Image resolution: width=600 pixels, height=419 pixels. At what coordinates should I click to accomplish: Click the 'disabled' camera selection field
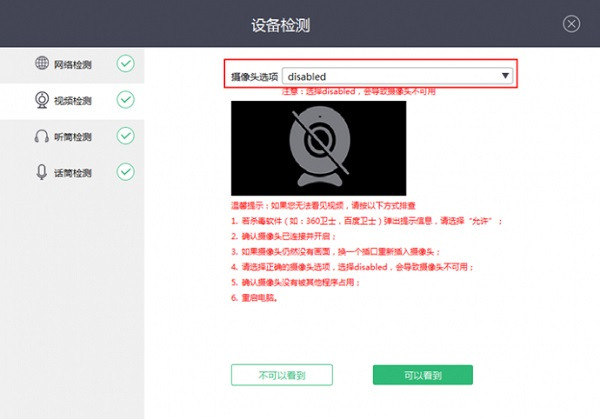tap(390, 76)
